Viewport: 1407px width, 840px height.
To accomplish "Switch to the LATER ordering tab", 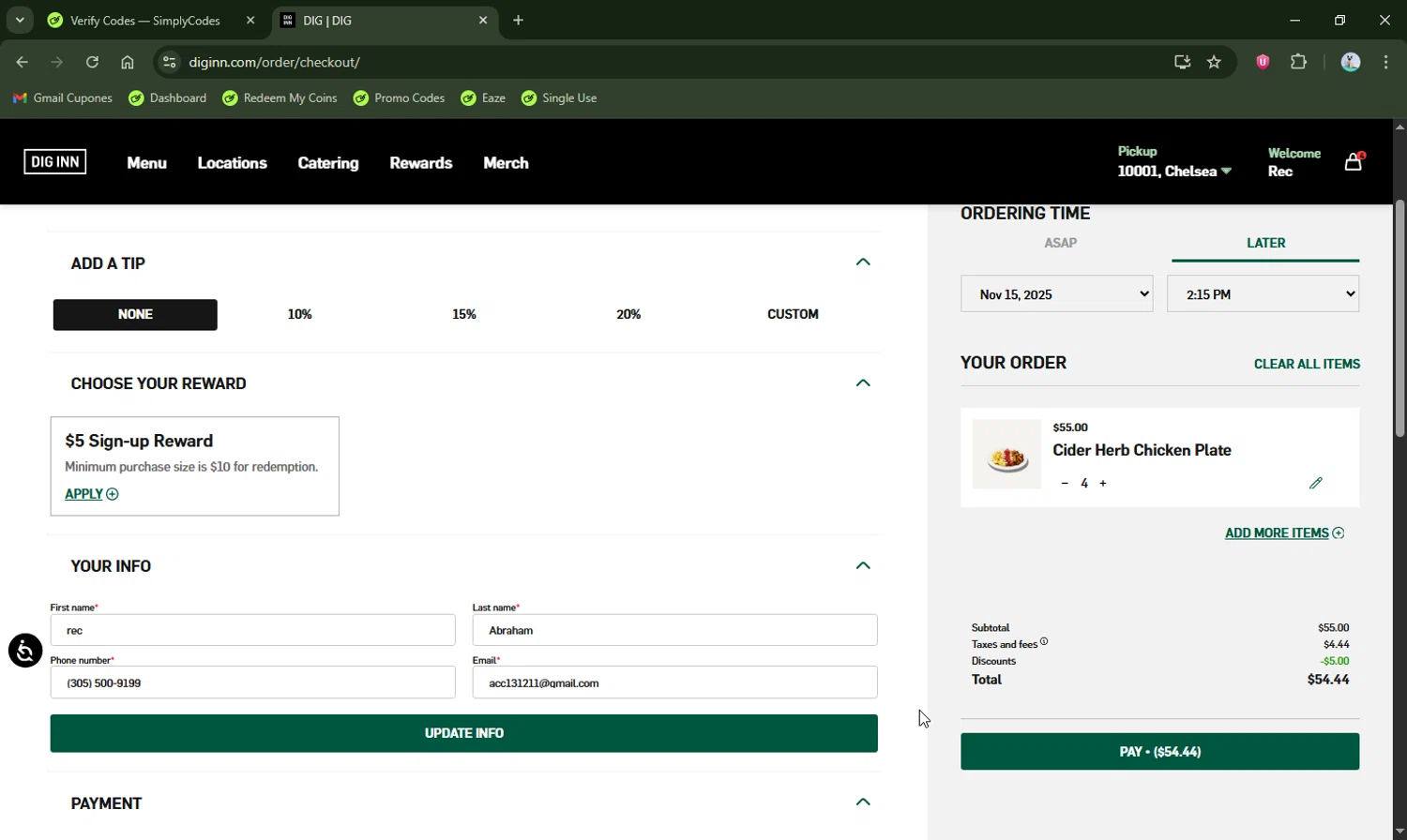I will pos(1265,243).
